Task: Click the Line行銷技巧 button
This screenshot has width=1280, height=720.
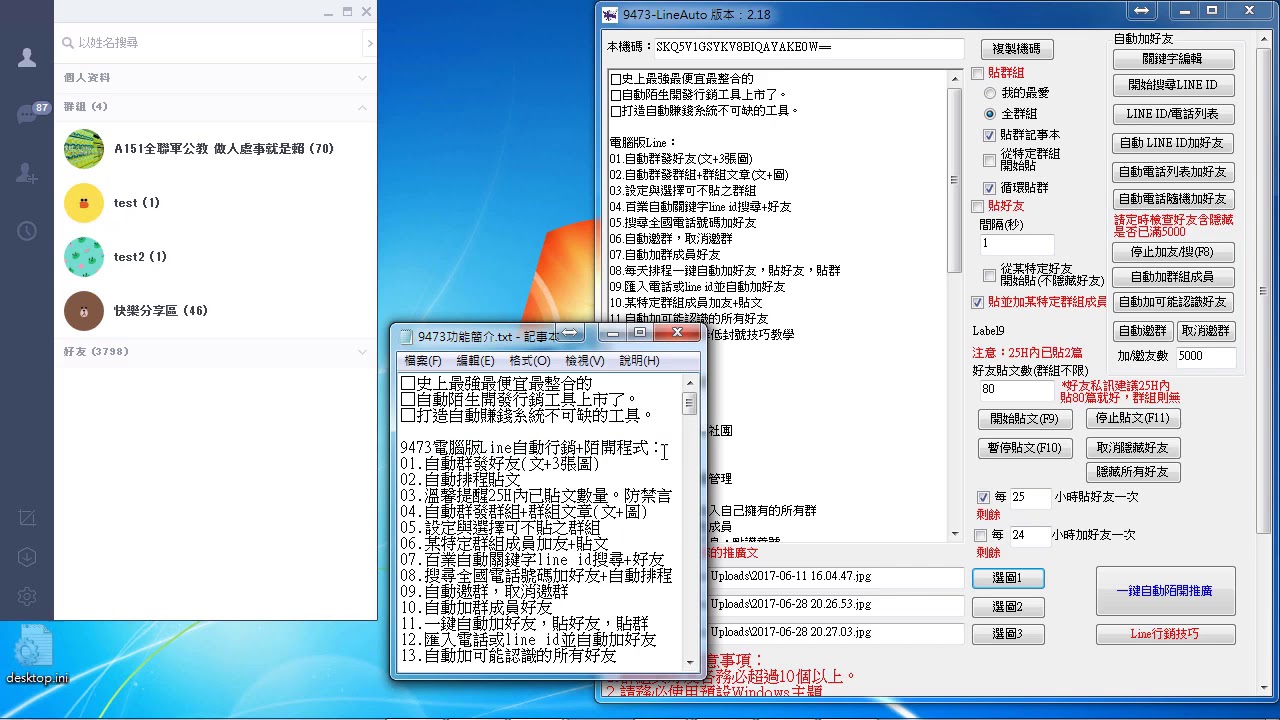Action: pyautogui.click(x=1164, y=634)
